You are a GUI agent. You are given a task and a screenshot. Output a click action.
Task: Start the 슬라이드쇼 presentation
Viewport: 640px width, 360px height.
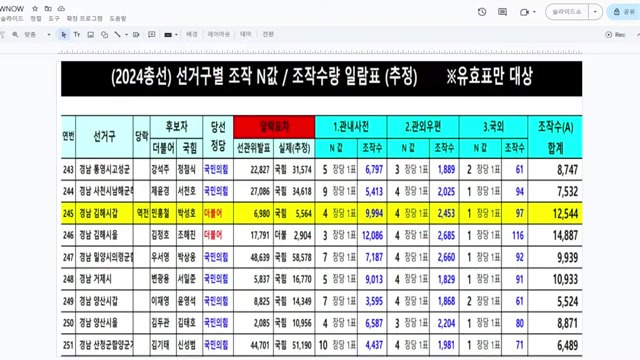pyautogui.click(x=567, y=12)
